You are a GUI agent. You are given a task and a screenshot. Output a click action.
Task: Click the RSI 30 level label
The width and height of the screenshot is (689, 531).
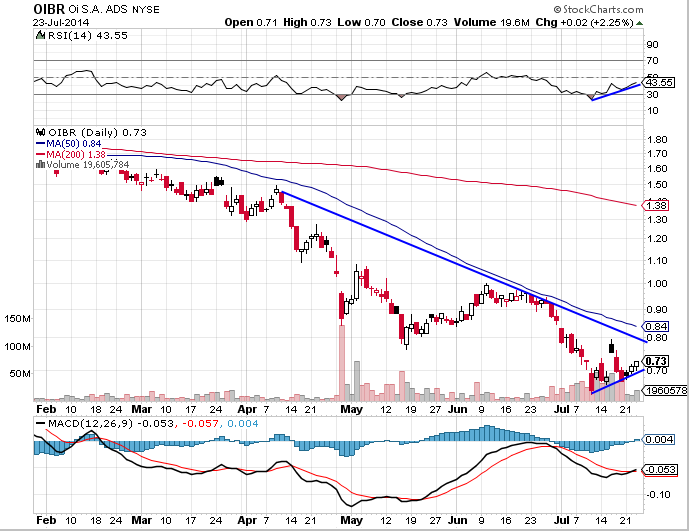coord(652,95)
